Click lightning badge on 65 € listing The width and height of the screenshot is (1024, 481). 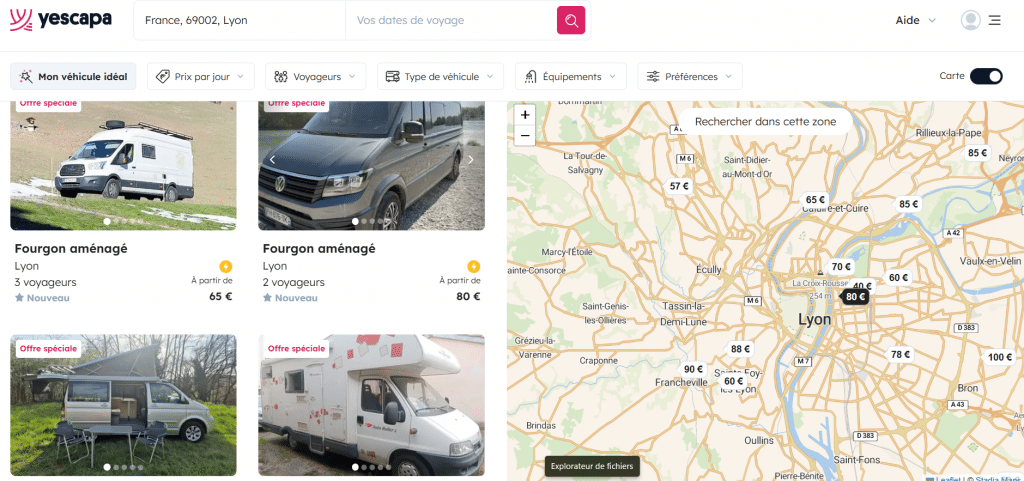(226, 266)
